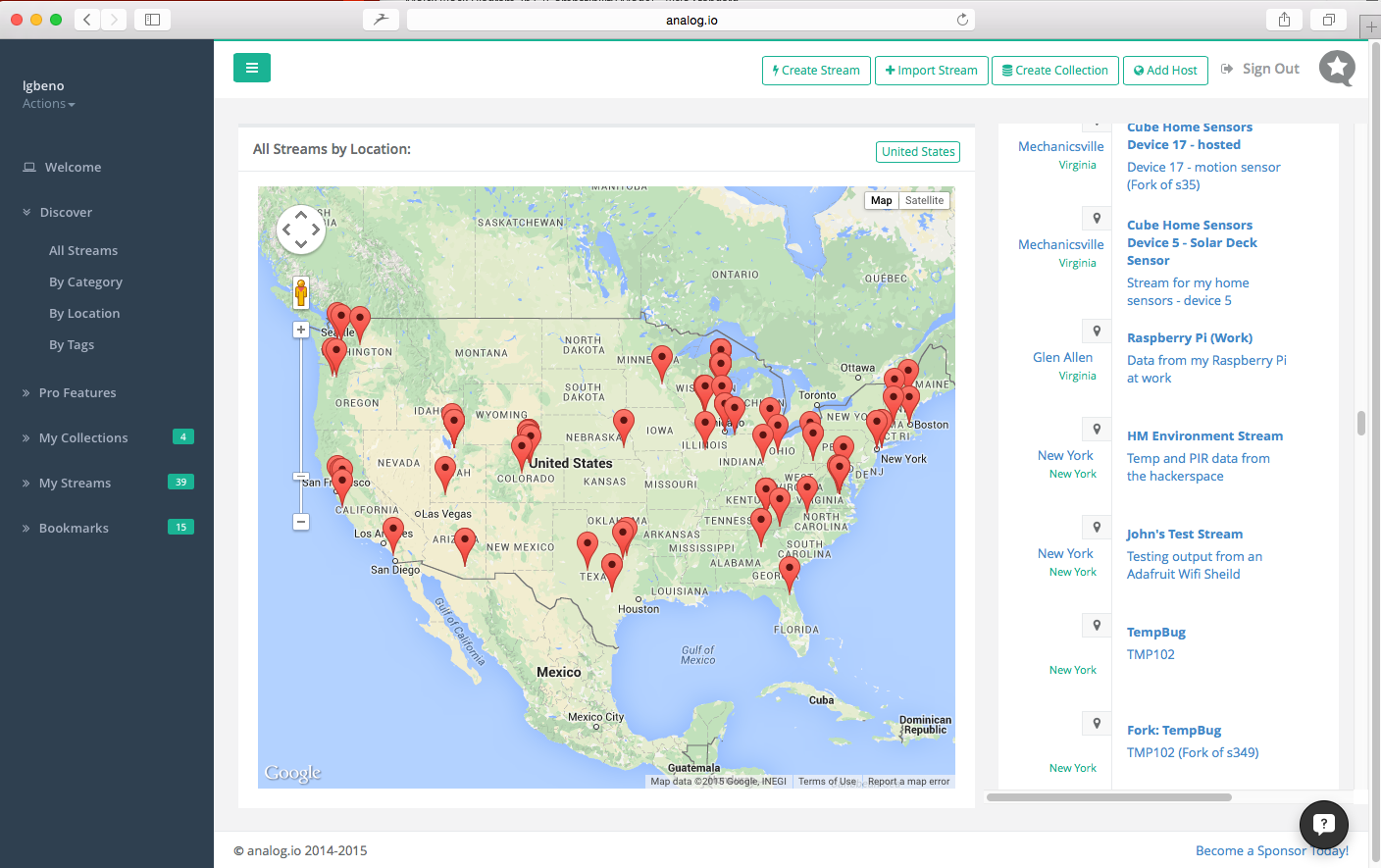Viewport: 1381px width, 868px height.
Task: Open the help chat bubble icon
Action: coord(1324,825)
